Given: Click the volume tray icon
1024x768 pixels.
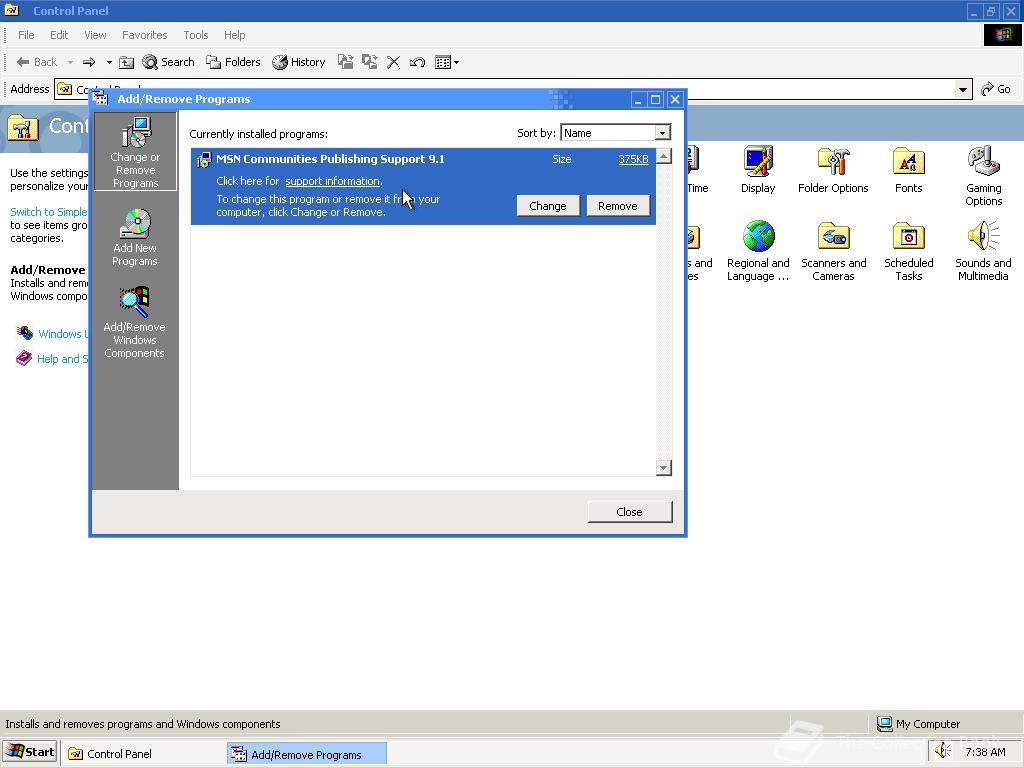Looking at the screenshot, I should point(943,752).
